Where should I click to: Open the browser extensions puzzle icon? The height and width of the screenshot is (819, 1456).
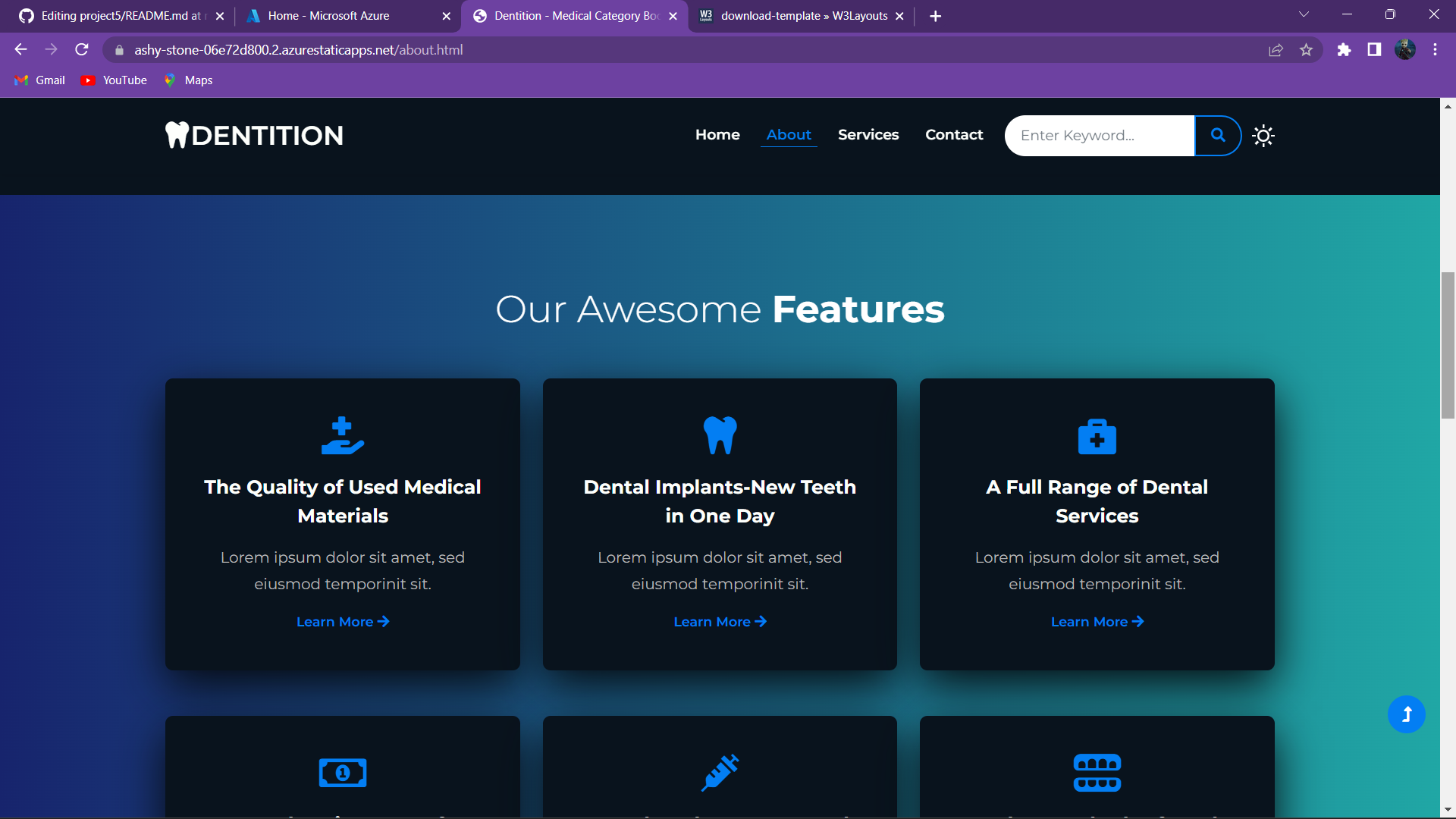(1344, 50)
